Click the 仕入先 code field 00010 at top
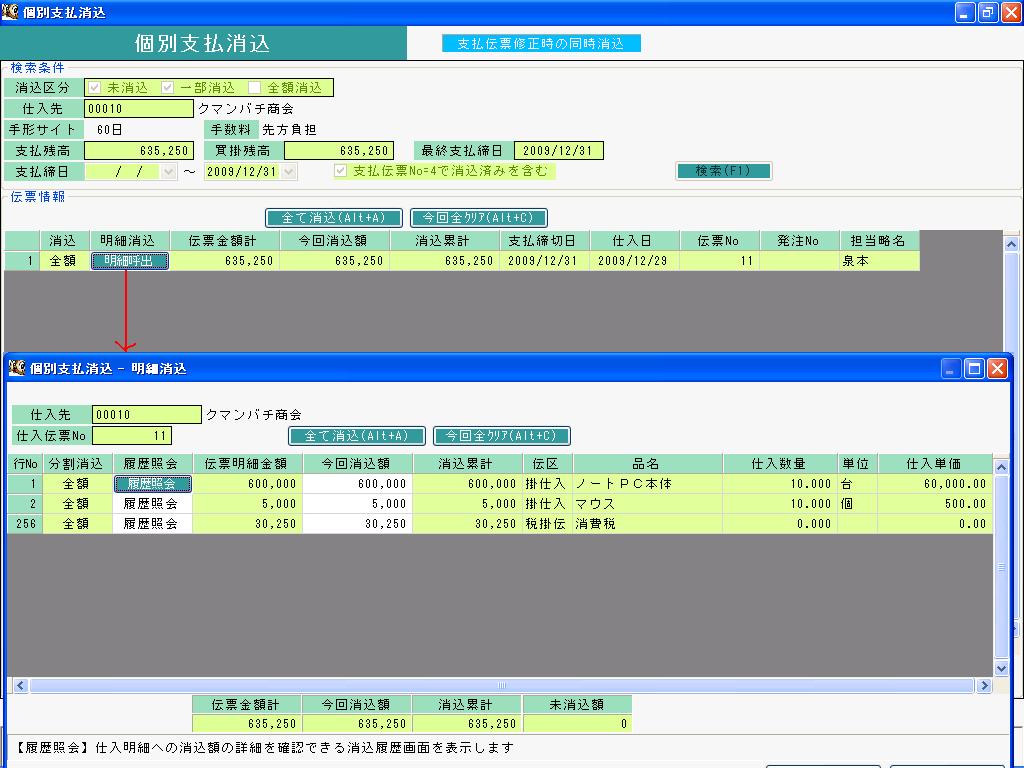This screenshot has height=768, width=1024. click(139, 108)
